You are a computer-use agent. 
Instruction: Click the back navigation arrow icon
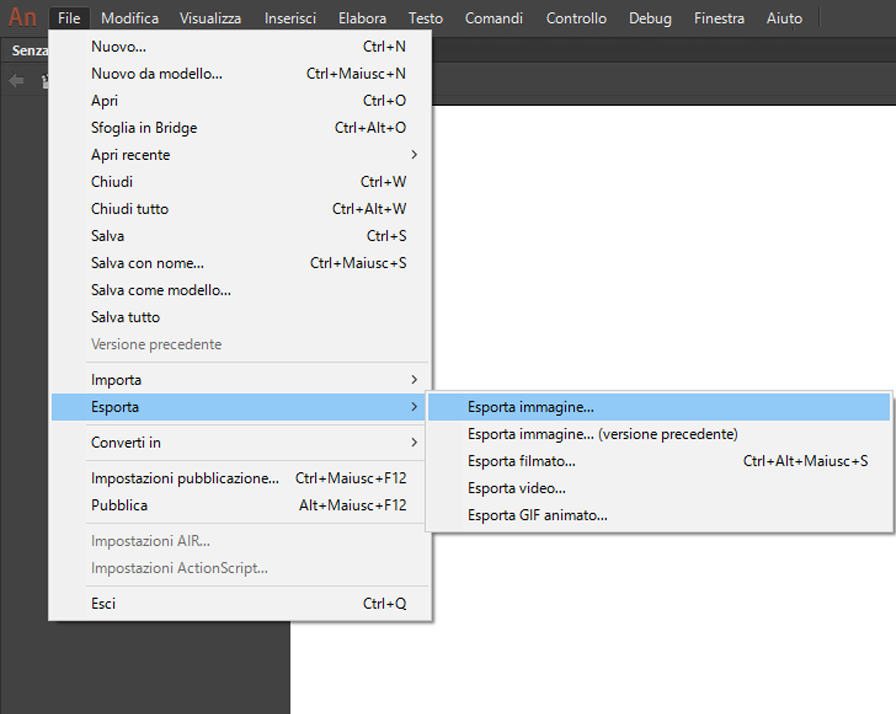click(14, 81)
